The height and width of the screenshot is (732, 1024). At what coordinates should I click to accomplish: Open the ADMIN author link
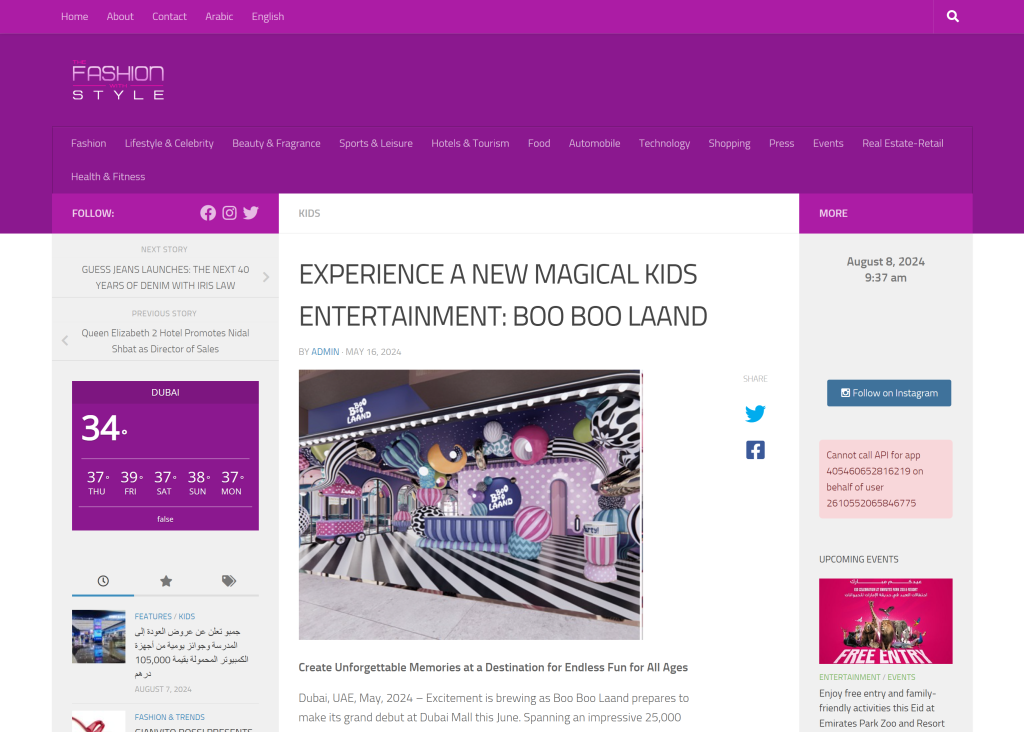coord(325,351)
